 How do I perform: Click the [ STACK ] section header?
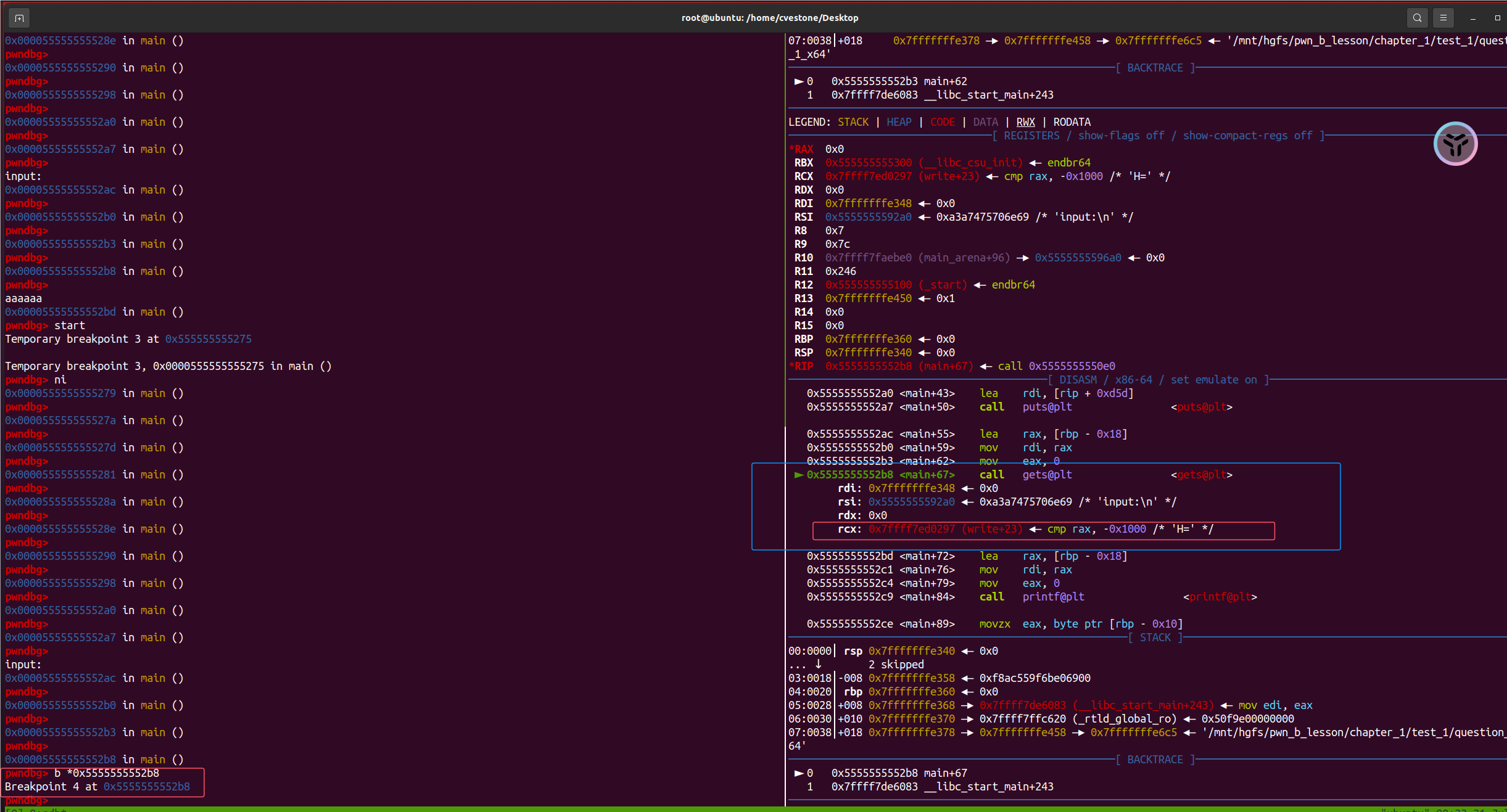point(1155,638)
